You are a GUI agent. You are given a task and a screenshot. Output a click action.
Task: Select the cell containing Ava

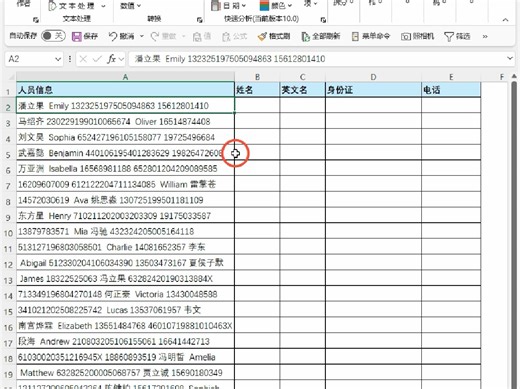(x=125, y=200)
